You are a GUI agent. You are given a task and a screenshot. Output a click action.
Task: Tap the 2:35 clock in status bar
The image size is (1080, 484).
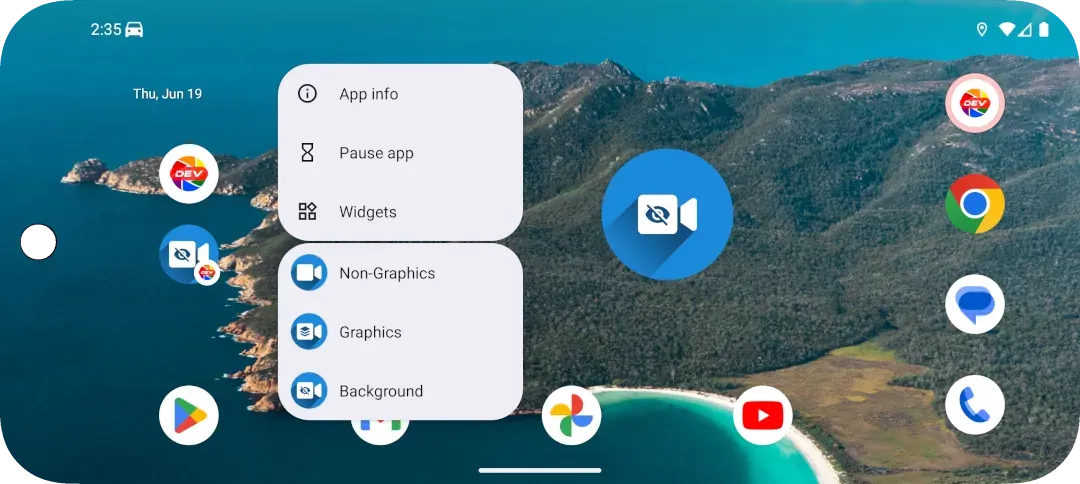point(106,30)
